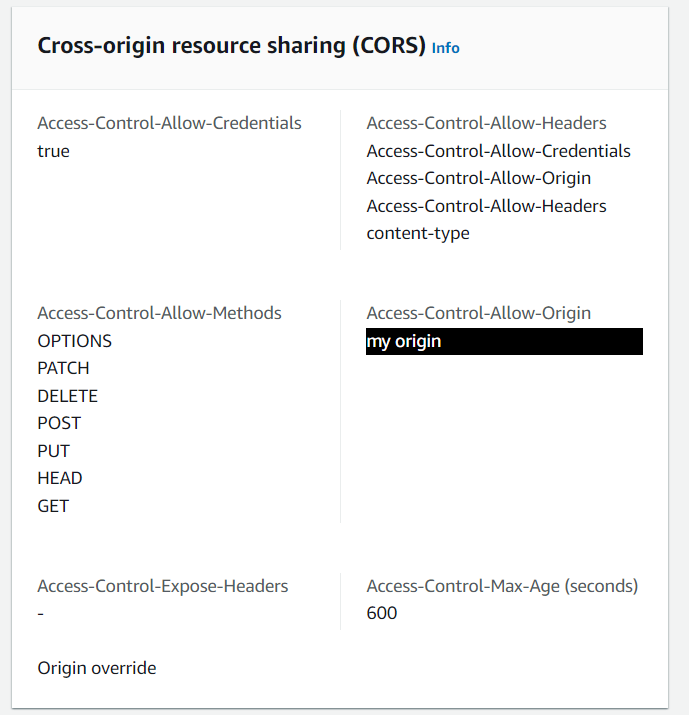689x715 pixels.
Task: Select the Access-Control-Allow-Headers allowed header value
Action: (x=487, y=206)
